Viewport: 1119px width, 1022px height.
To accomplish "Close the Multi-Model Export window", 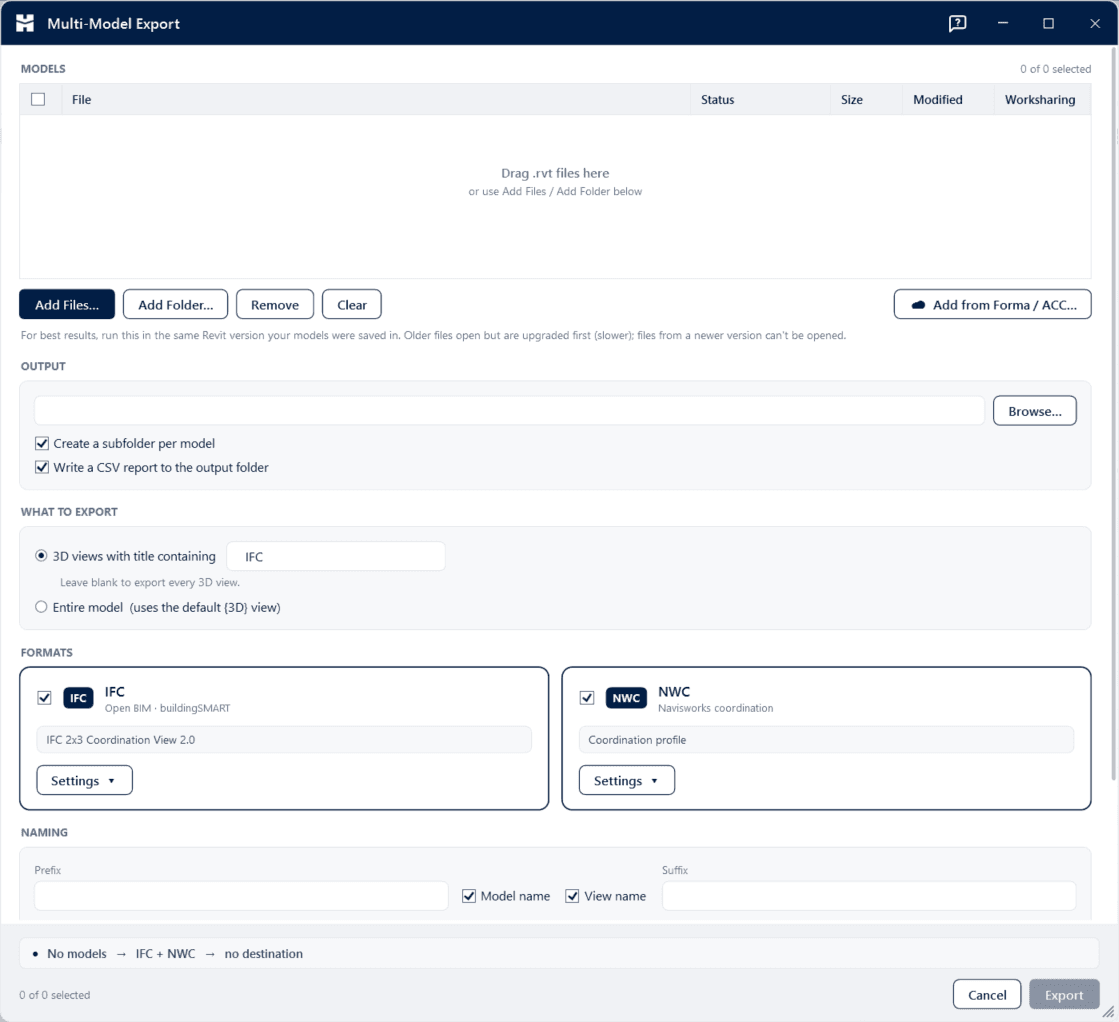I will 1095,24.
